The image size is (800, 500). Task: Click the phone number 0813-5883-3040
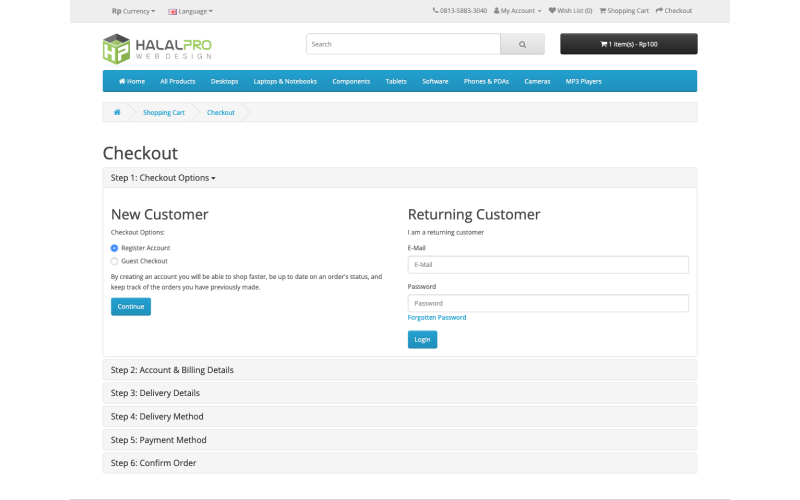coord(460,11)
